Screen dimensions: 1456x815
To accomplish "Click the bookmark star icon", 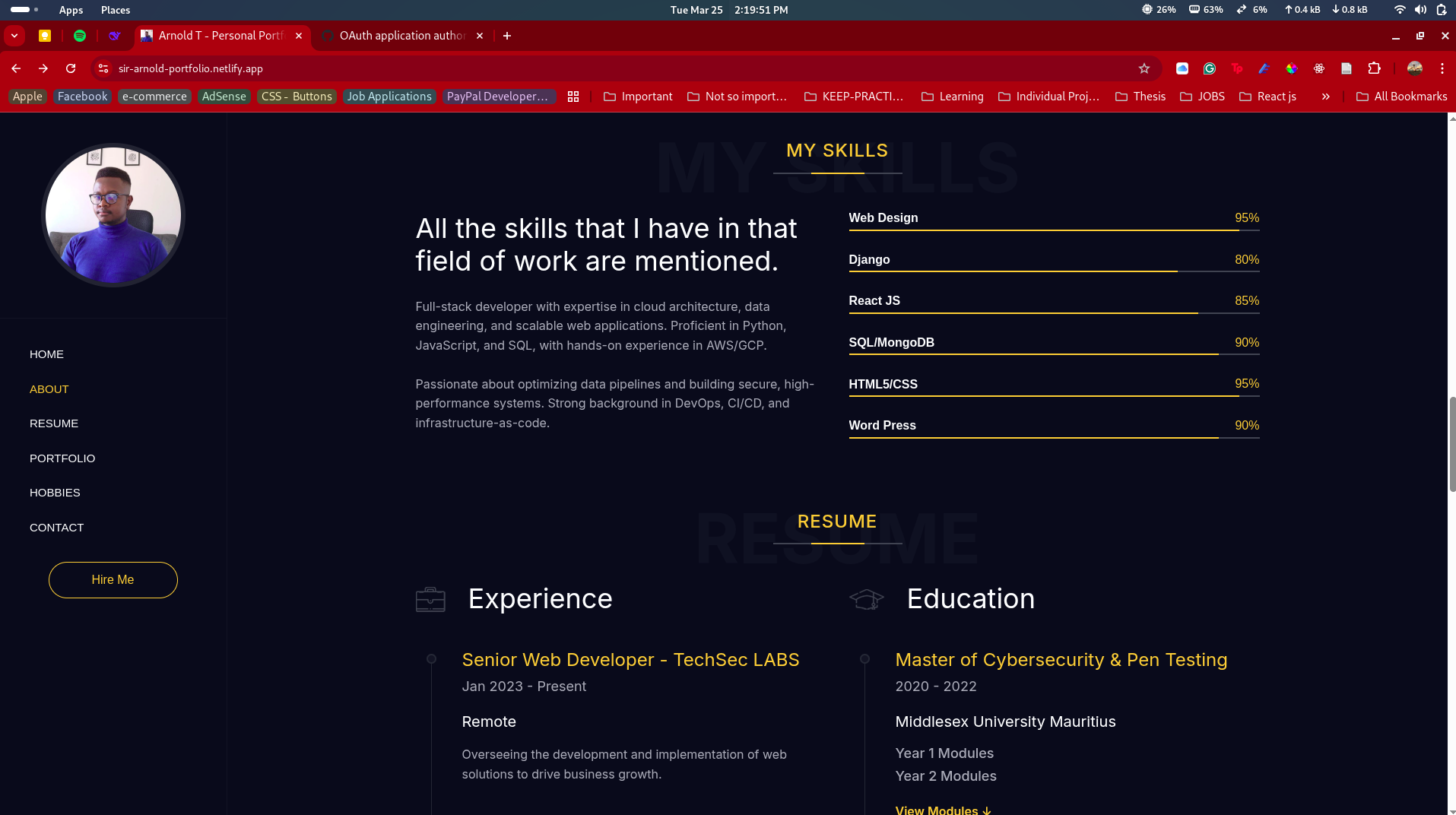I will click(x=1144, y=68).
